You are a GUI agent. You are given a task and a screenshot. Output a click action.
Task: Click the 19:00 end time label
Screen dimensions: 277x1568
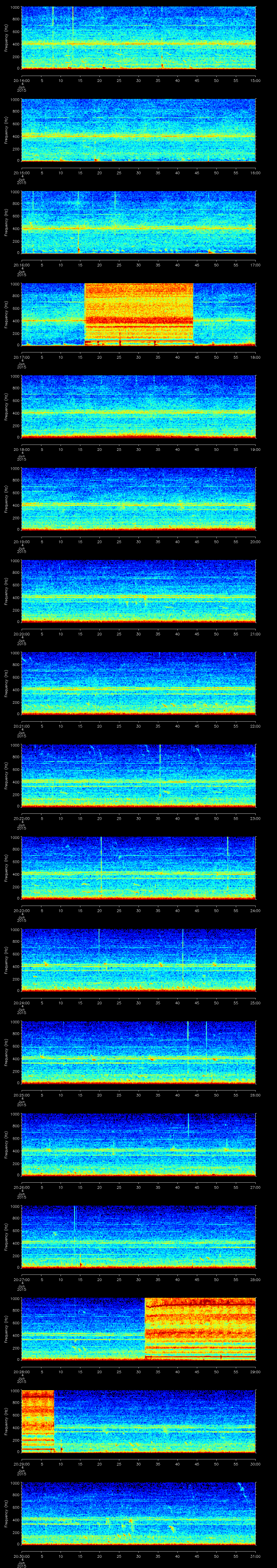click(256, 449)
